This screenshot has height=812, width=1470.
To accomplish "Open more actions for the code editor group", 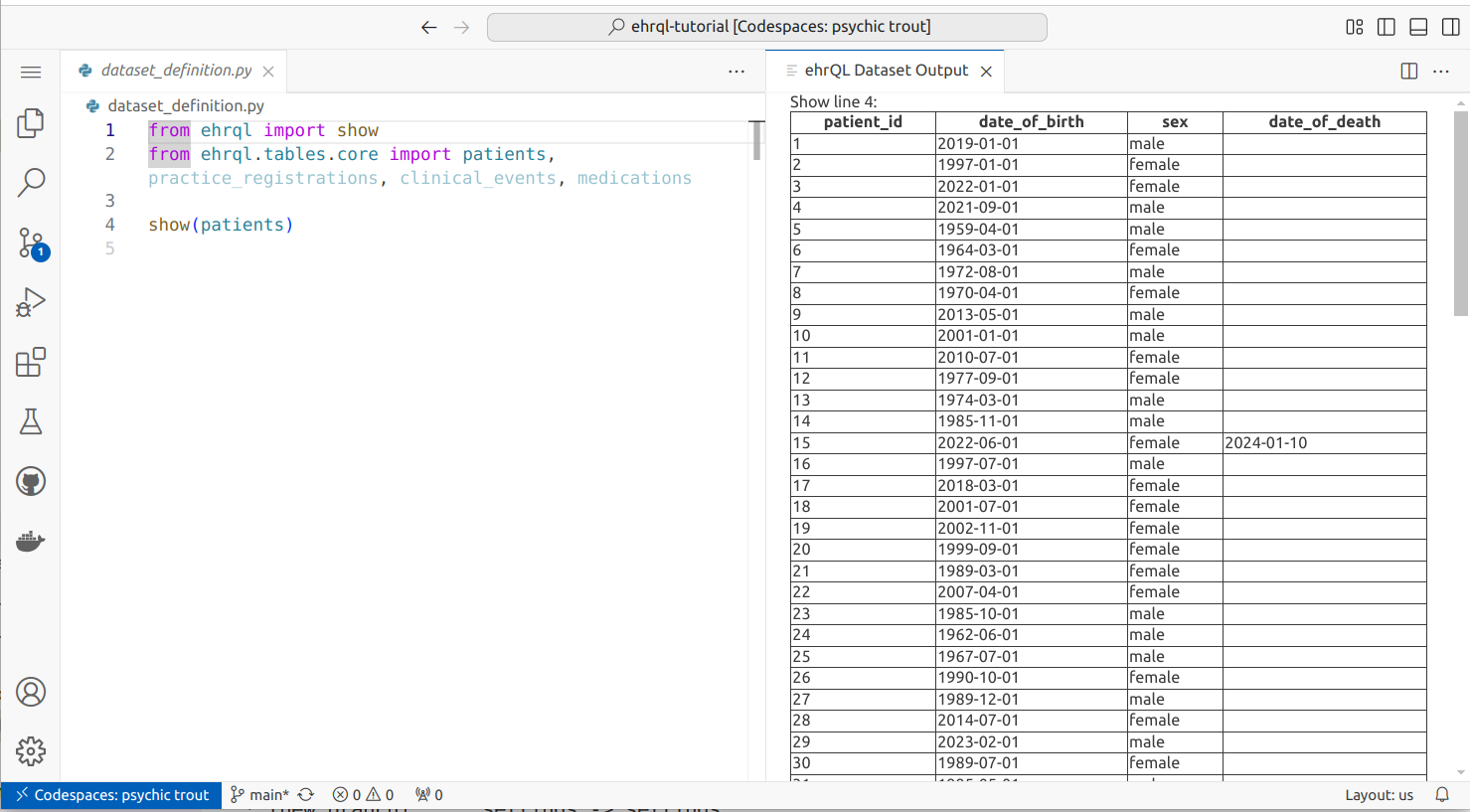I will [736, 71].
